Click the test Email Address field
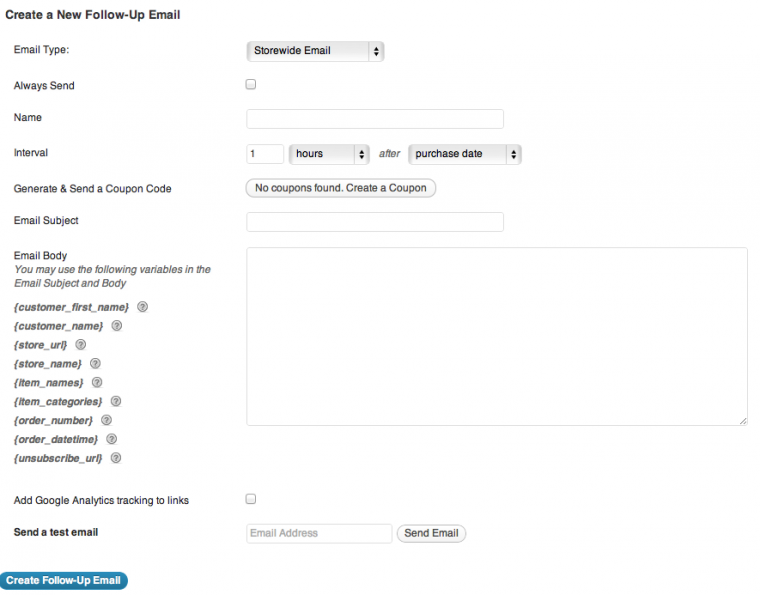Screen dimensions: 760x595 (319, 534)
